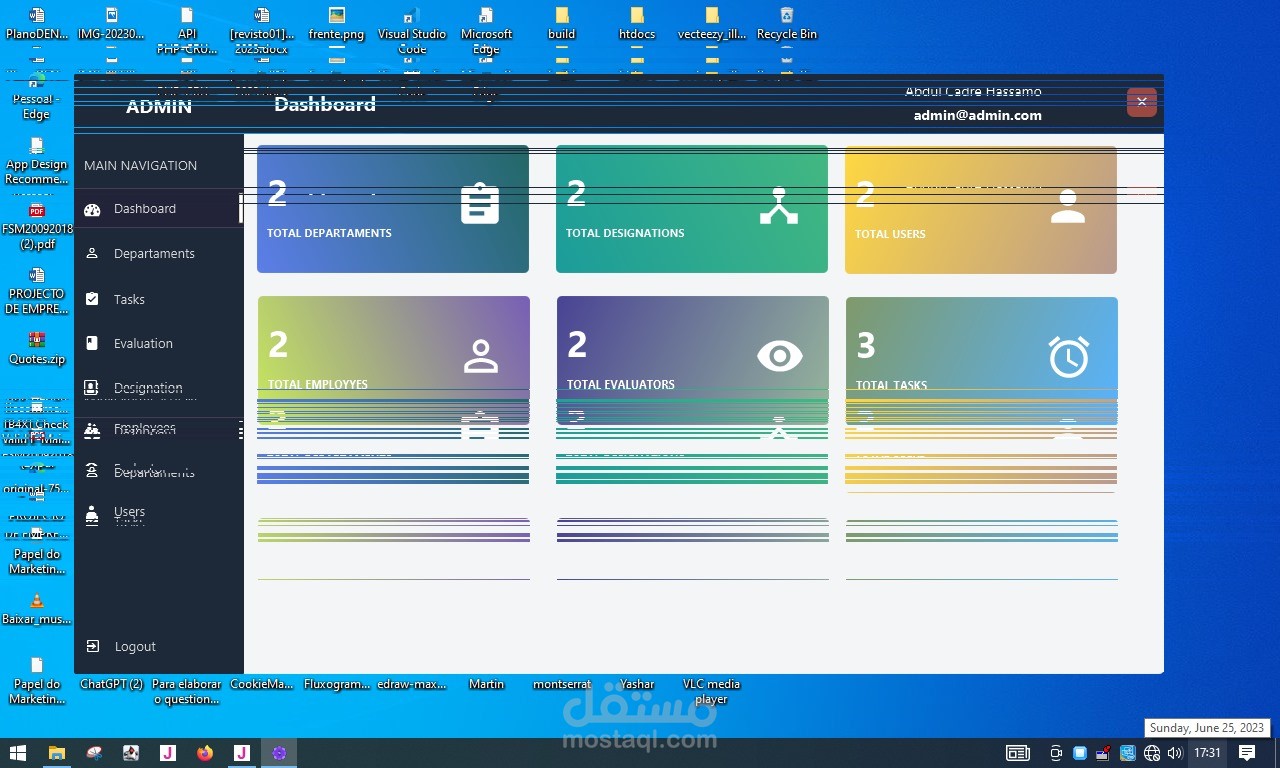This screenshot has width=1280, height=768.
Task: Select Designation in the navigation menu
Action: point(147,388)
